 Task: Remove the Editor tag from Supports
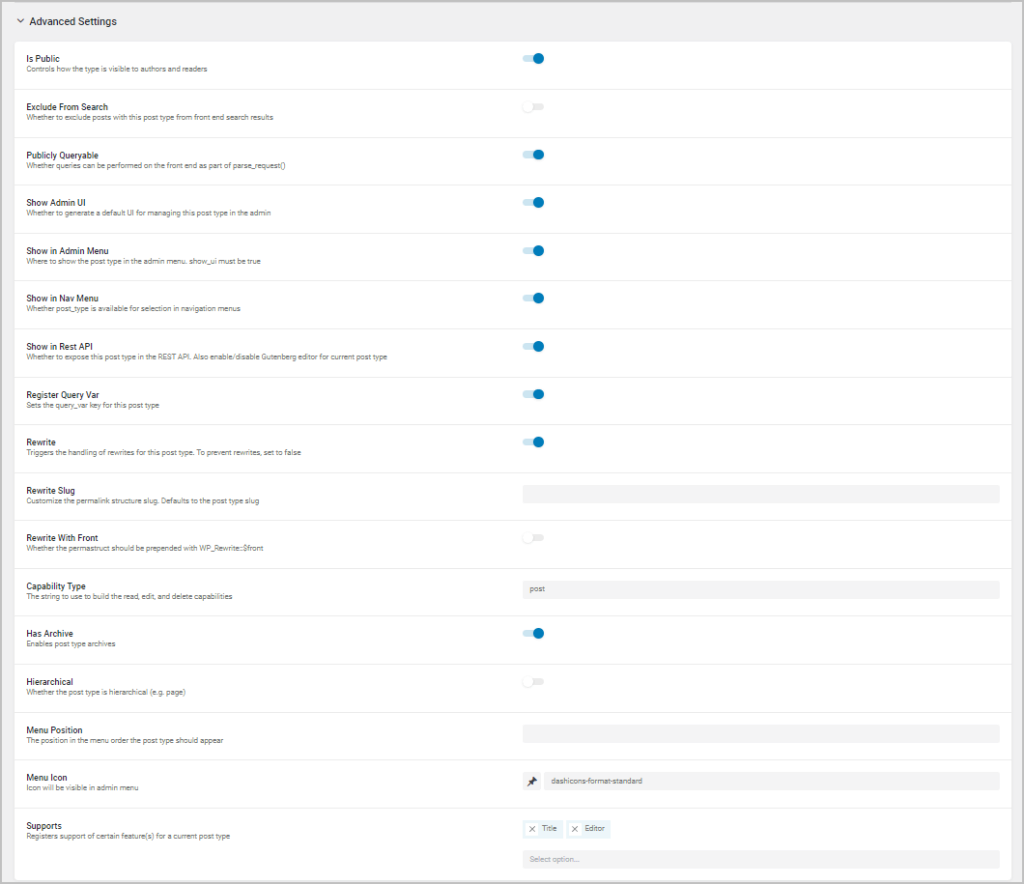[x=575, y=829]
